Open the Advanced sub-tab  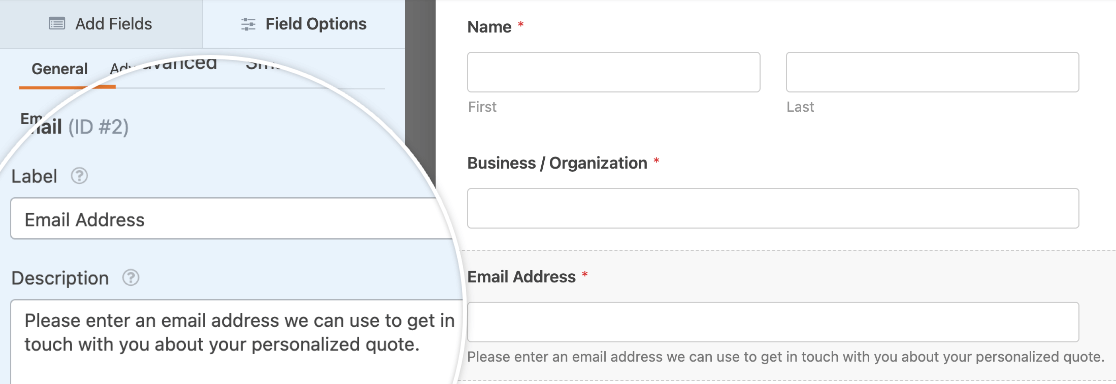tap(164, 64)
